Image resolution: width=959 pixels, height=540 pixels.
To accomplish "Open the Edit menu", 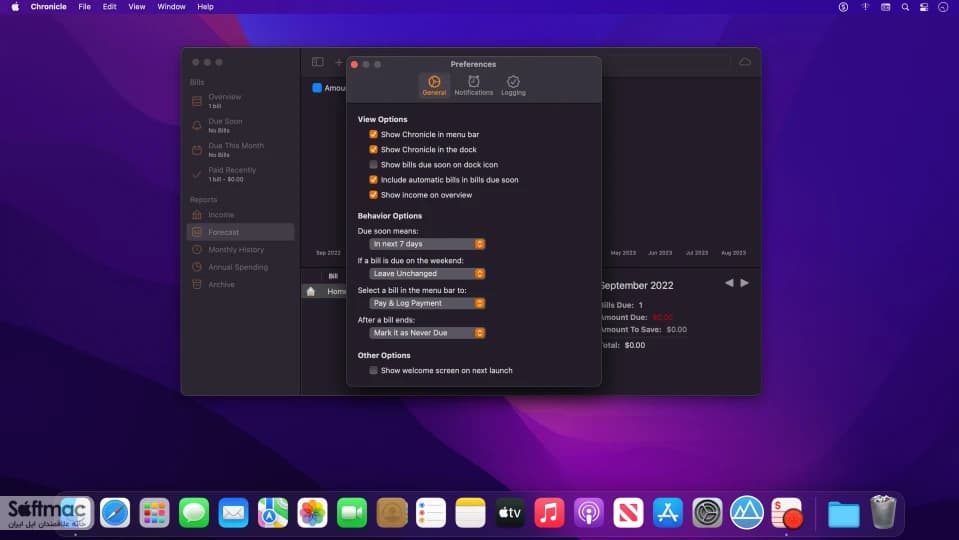I will [x=109, y=7].
